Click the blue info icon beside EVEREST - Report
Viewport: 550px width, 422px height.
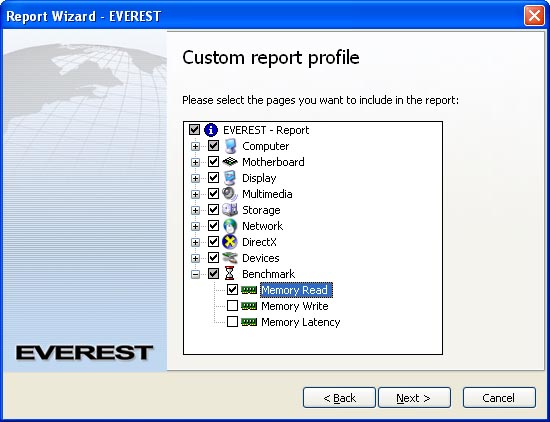[211, 130]
